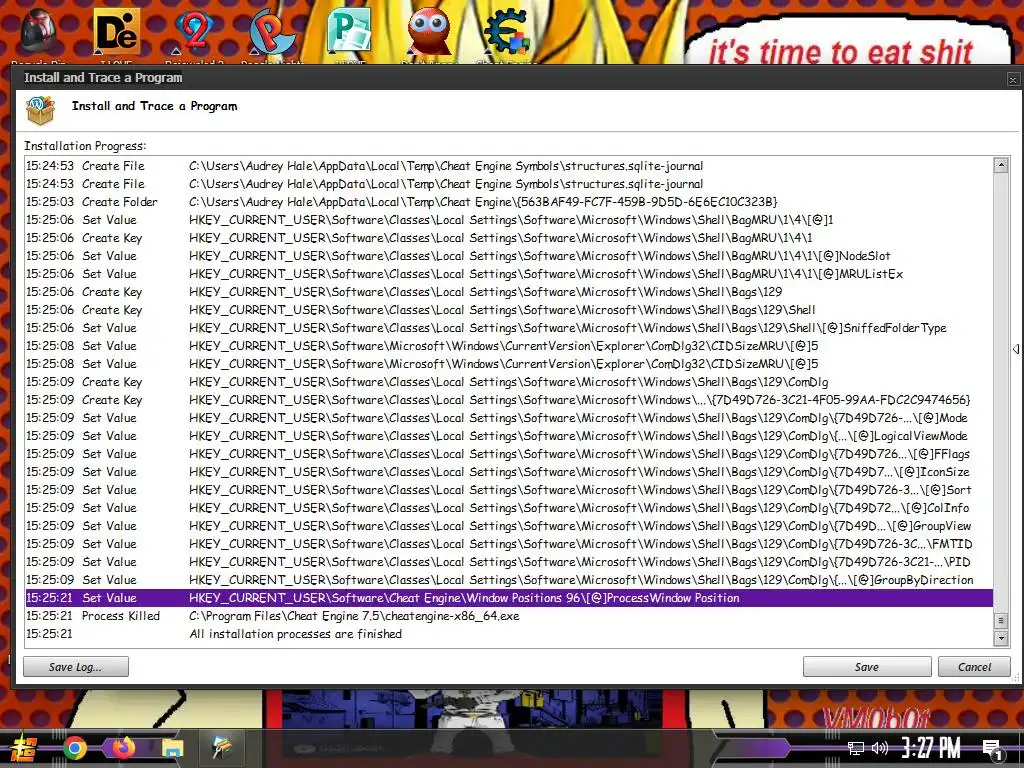Select the Set Value row ending '[@]Sort'
Image resolution: width=1024 pixels, height=768 pixels.
coord(509,489)
